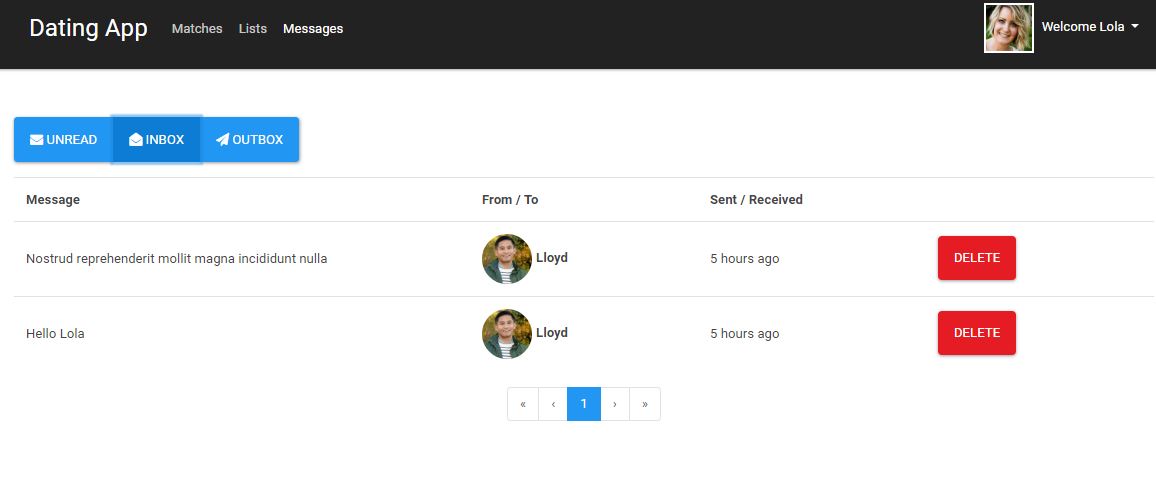This screenshot has width=1156, height=485.
Task: Click the open envelope icon on the Inbox button
Action: pos(136,139)
